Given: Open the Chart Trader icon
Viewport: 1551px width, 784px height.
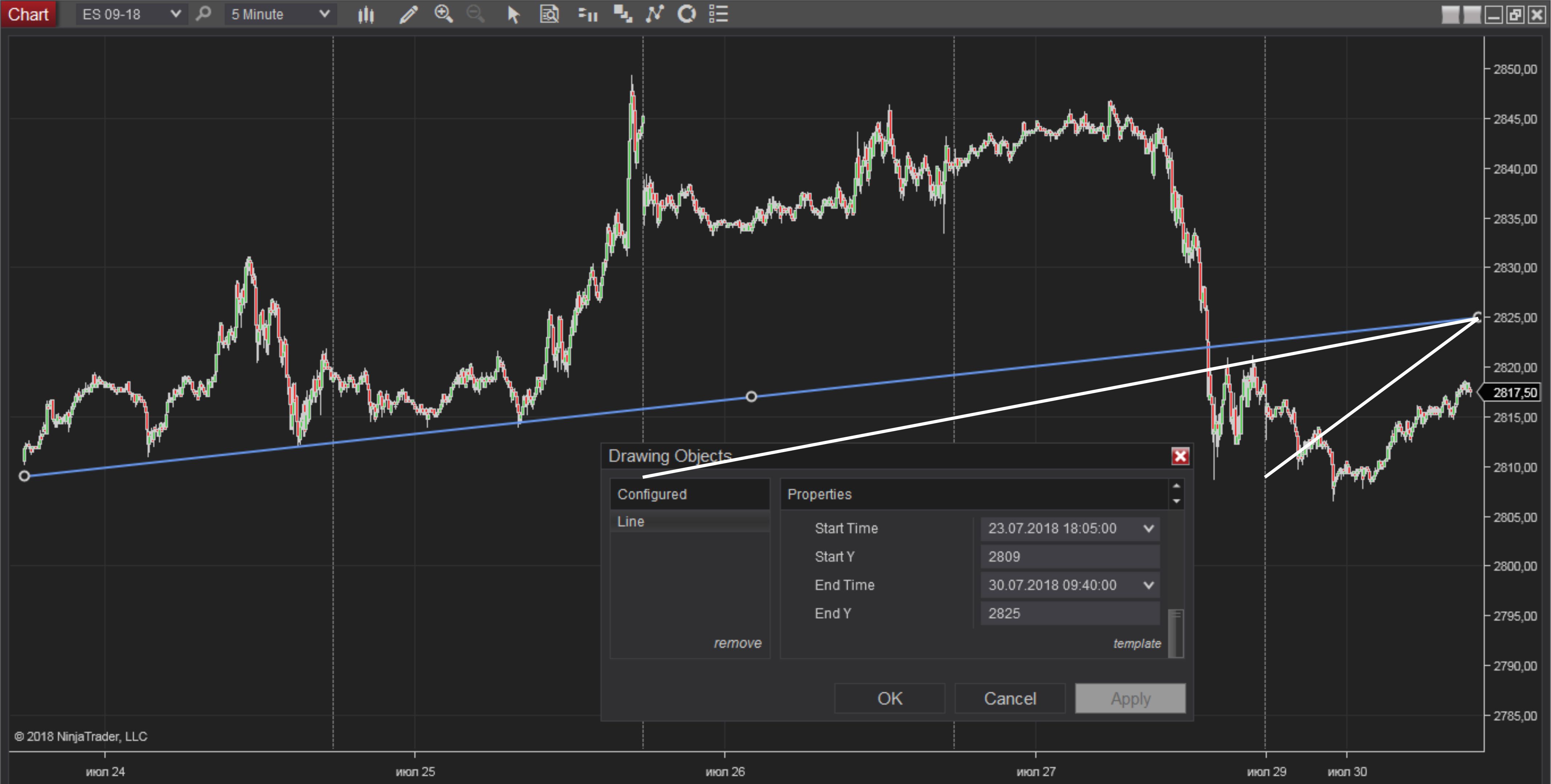Looking at the screenshot, I should pos(587,14).
